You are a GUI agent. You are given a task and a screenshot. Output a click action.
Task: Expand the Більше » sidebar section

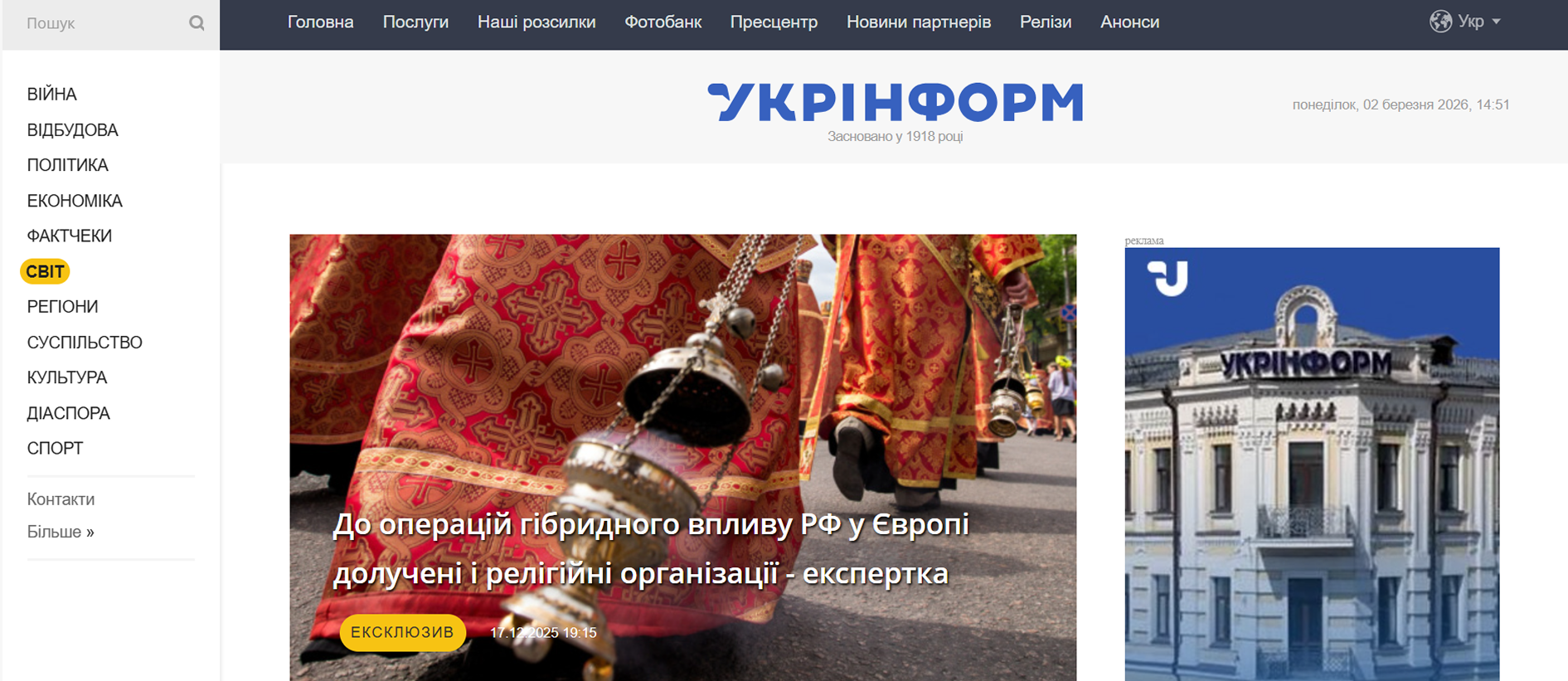[61, 532]
